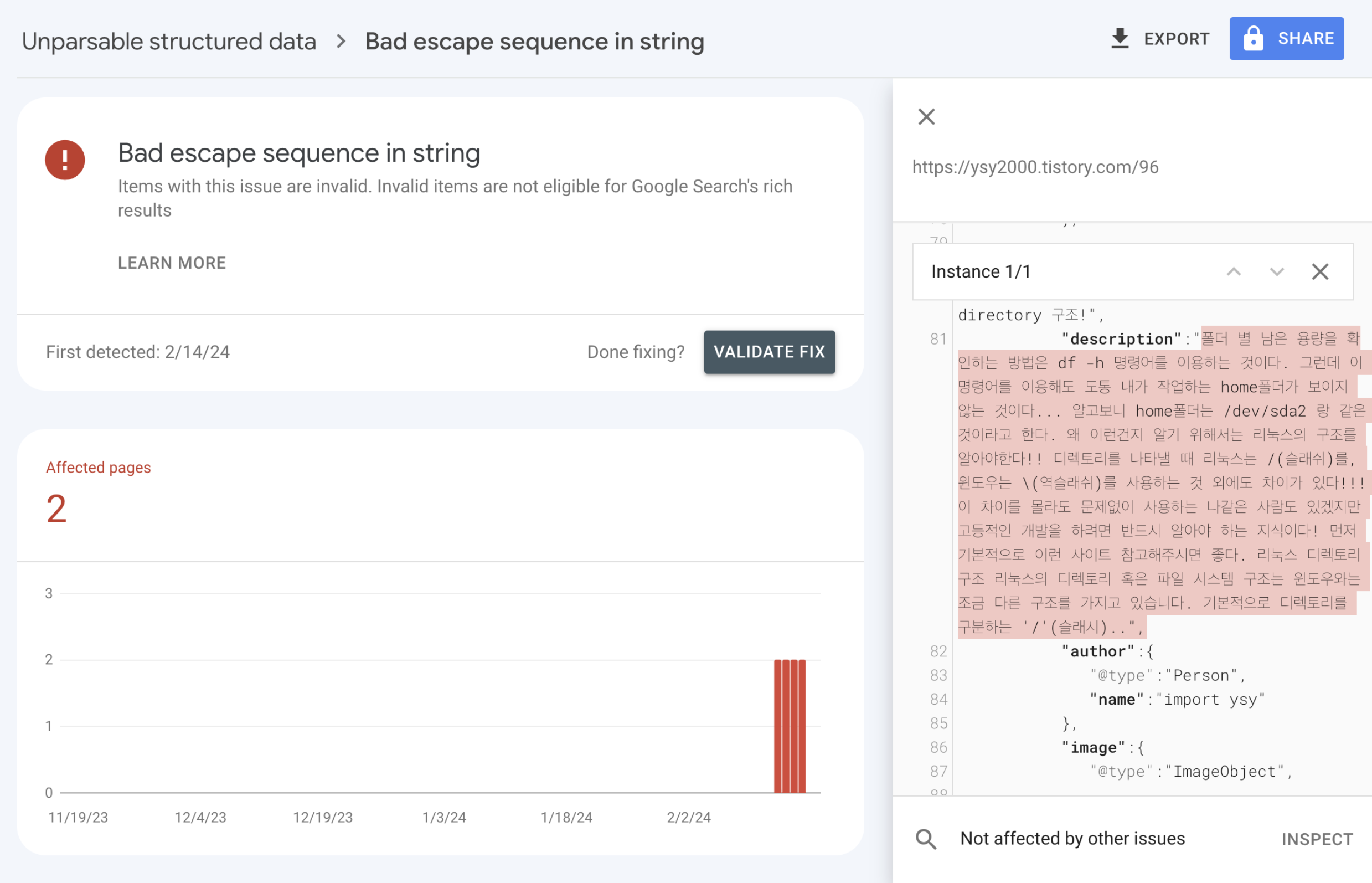Go to next instance with down chevron

click(1276, 272)
